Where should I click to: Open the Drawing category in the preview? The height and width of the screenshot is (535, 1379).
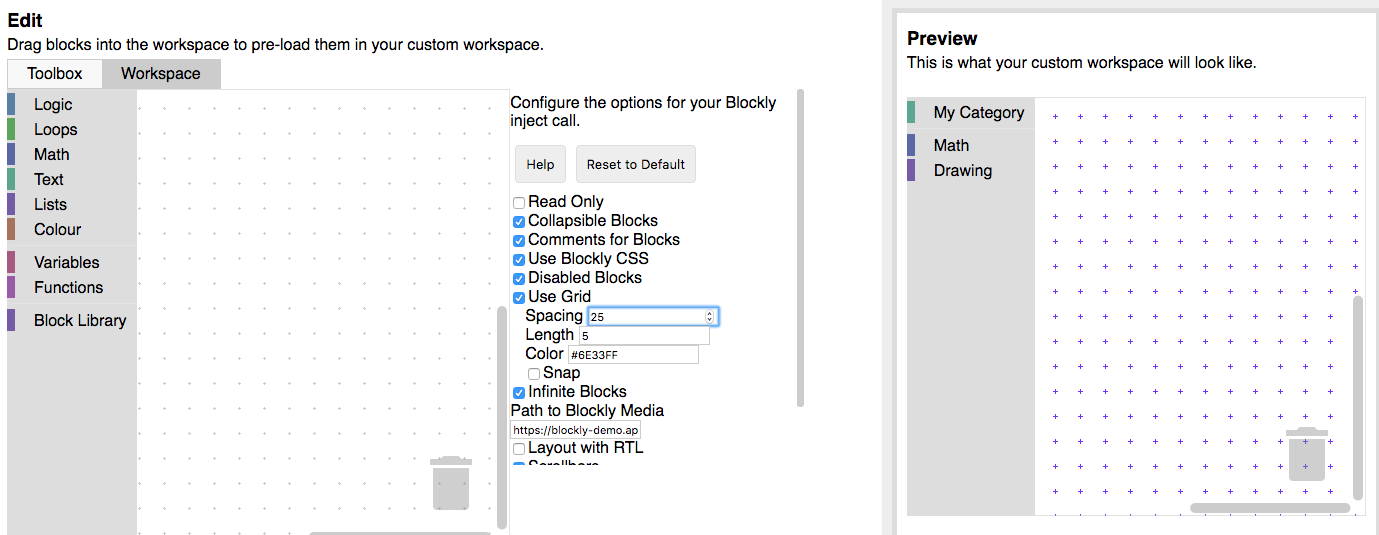962,170
